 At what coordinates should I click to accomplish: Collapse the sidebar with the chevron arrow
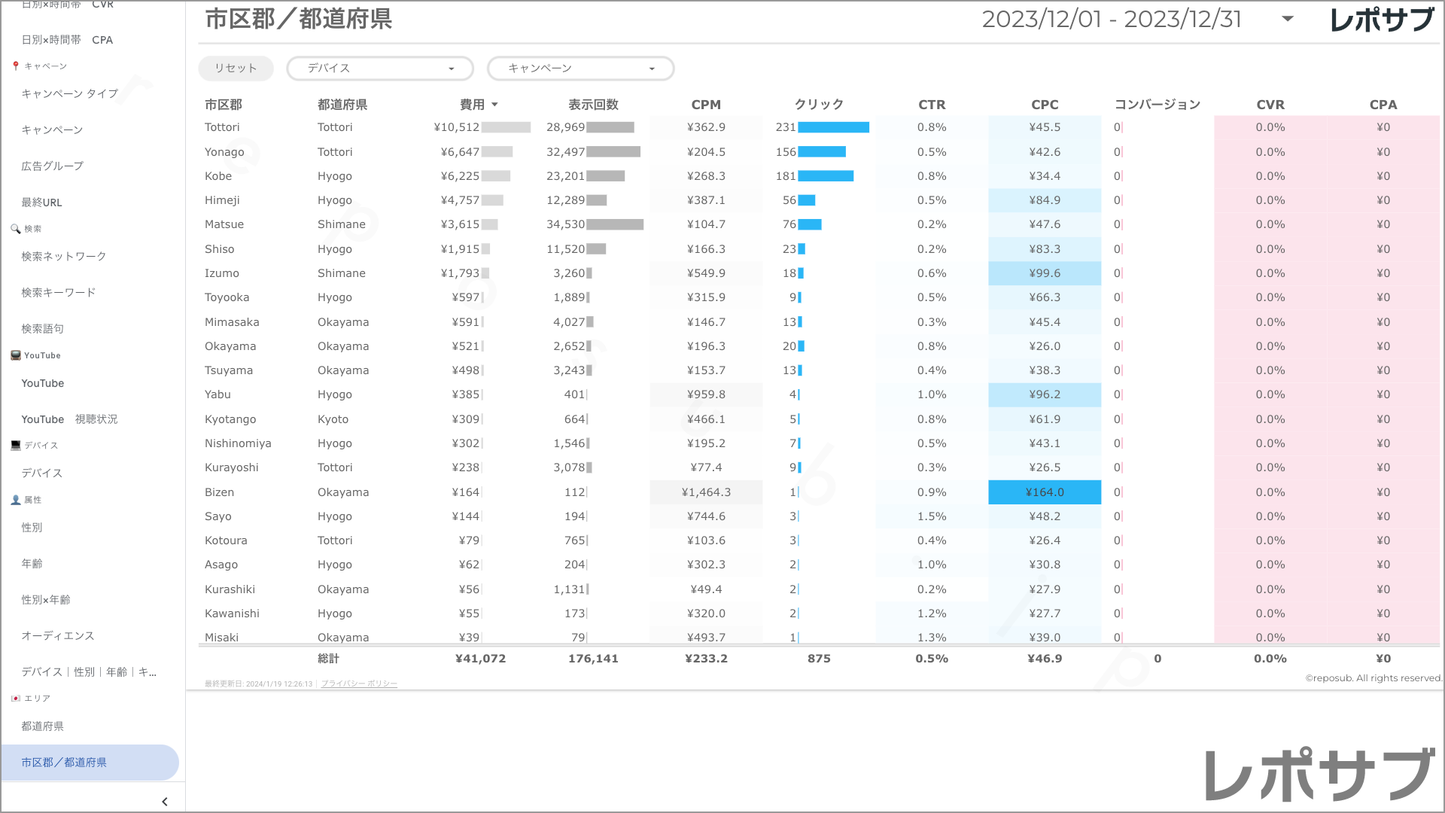(x=165, y=801)
